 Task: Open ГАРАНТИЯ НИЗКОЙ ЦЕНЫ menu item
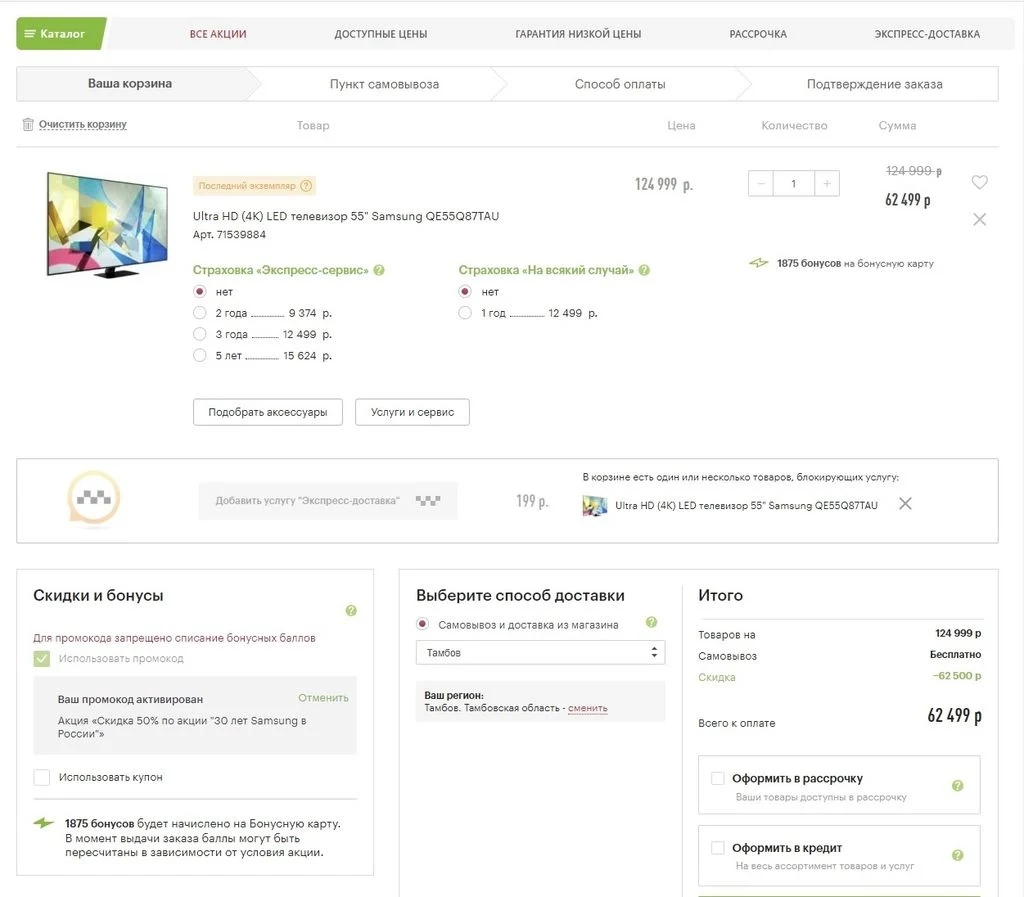click(x=578, y=34)
